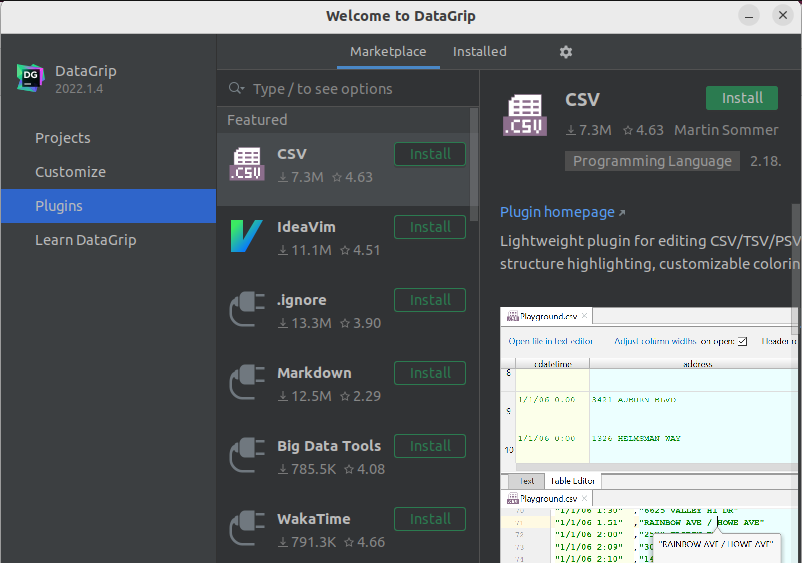802x563 pixels.
Task: Select the Markdown plugin icon
Action: click(247, 382)
